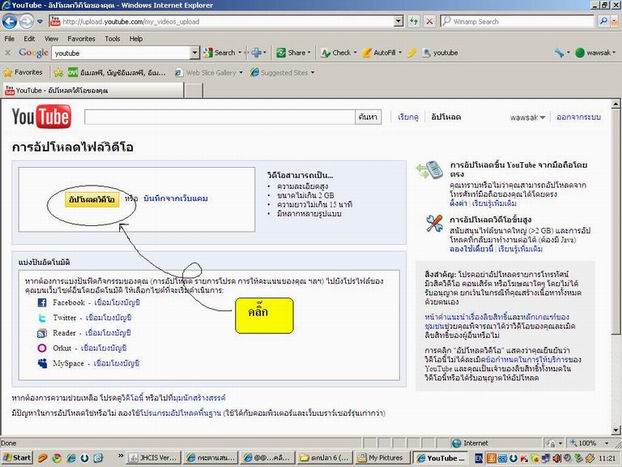
Task: Click the mobile phone upload icon
Action: pos(430,170)
